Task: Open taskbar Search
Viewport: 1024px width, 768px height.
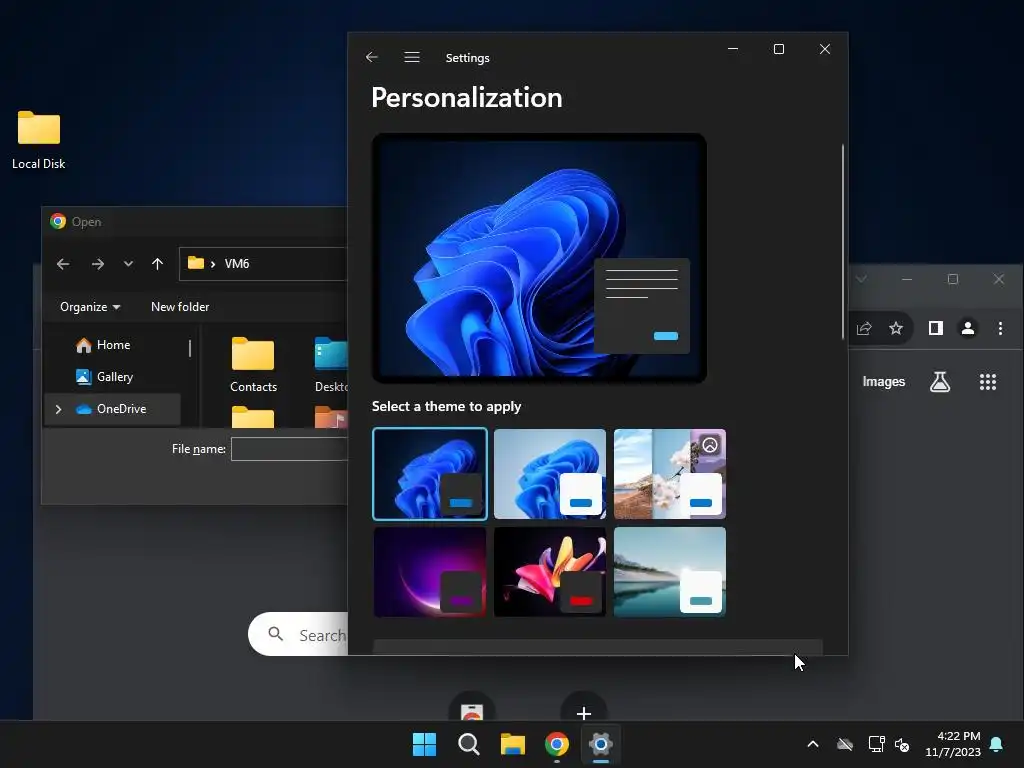Action: 469,744
